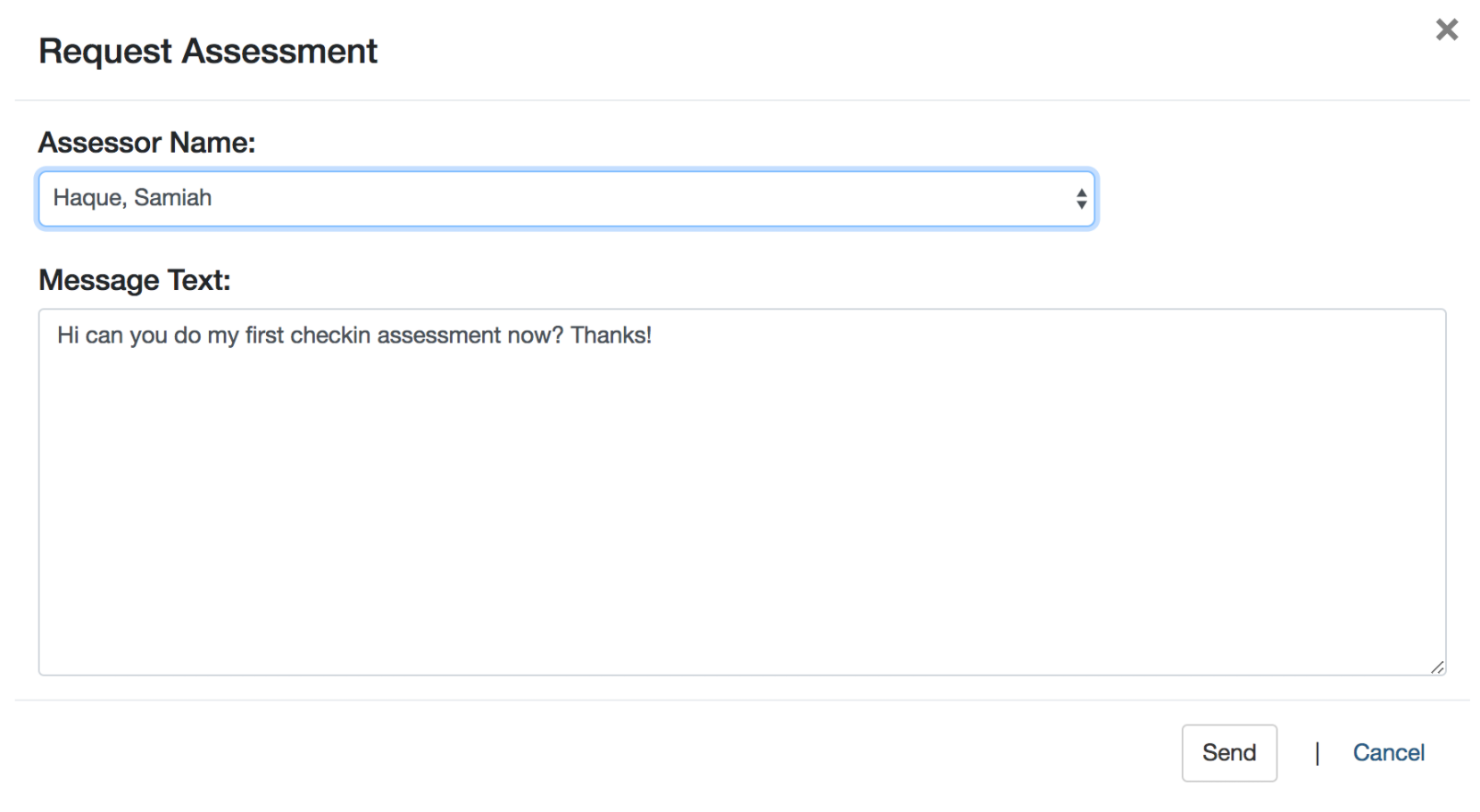Image resolution: width=1480 pixels, height=812 pixels.
Task: Click inside the Message Text area
Action: pos(742,492)
